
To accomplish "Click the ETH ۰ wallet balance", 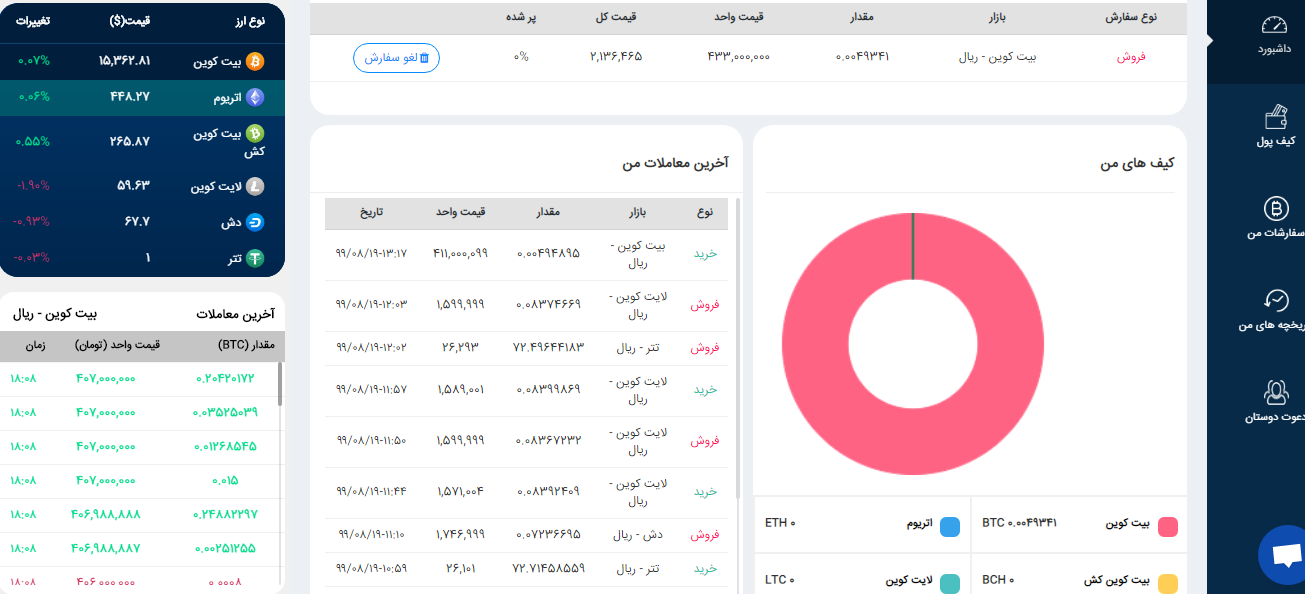I will 780,522.
